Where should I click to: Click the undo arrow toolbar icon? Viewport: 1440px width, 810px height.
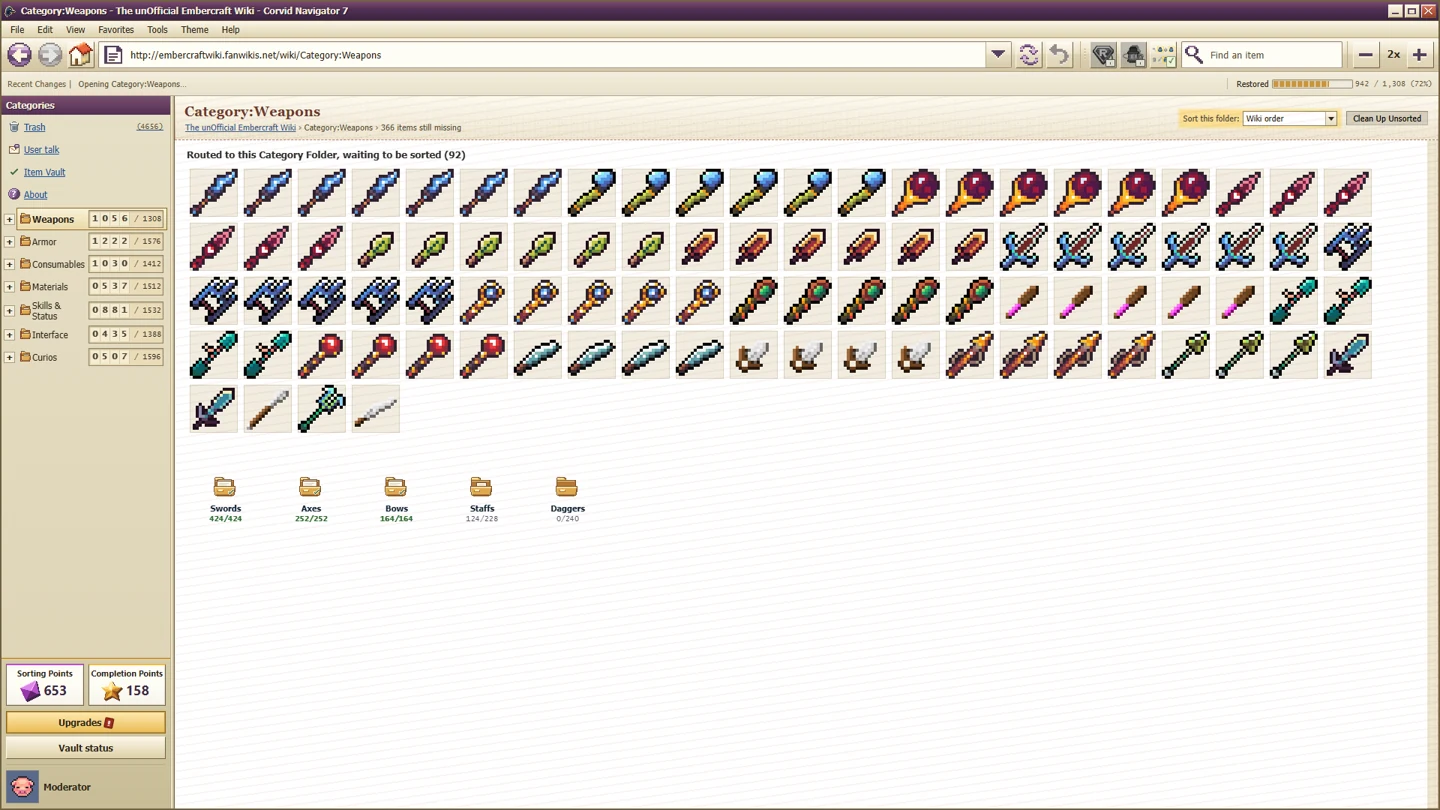click(x=1059, y=55)
